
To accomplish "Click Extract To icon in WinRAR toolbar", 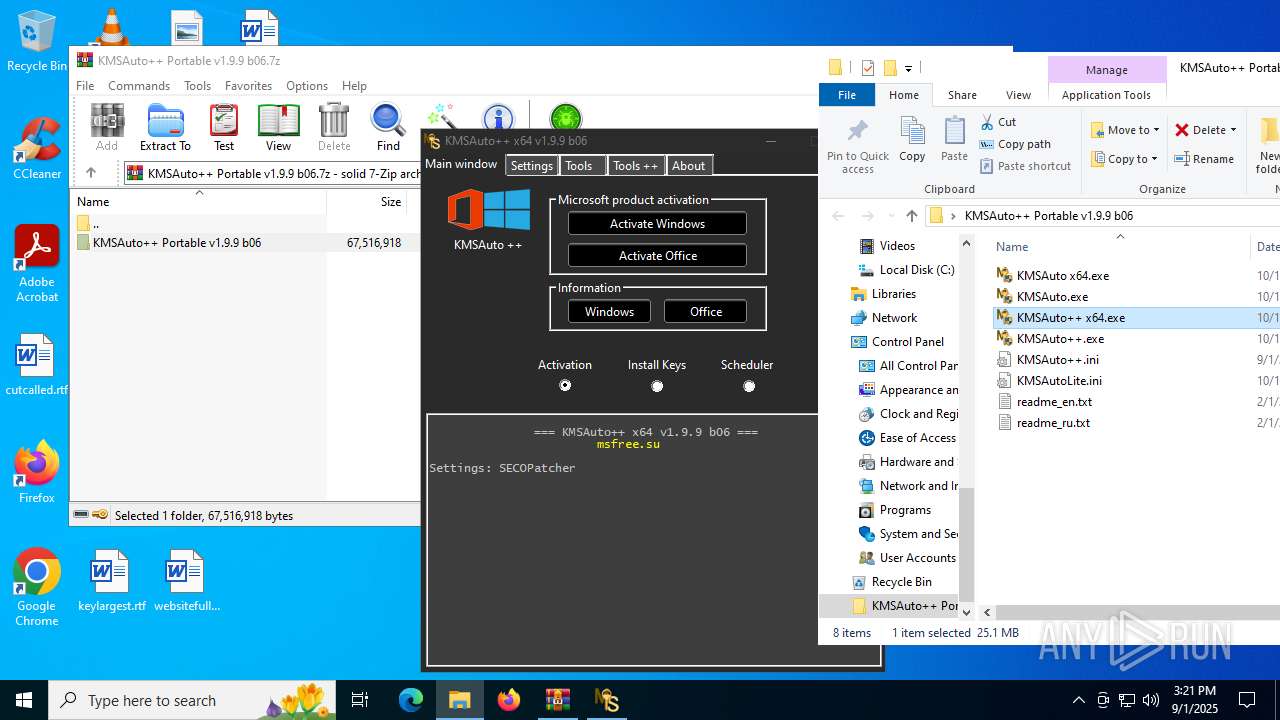I will (165, 127).
